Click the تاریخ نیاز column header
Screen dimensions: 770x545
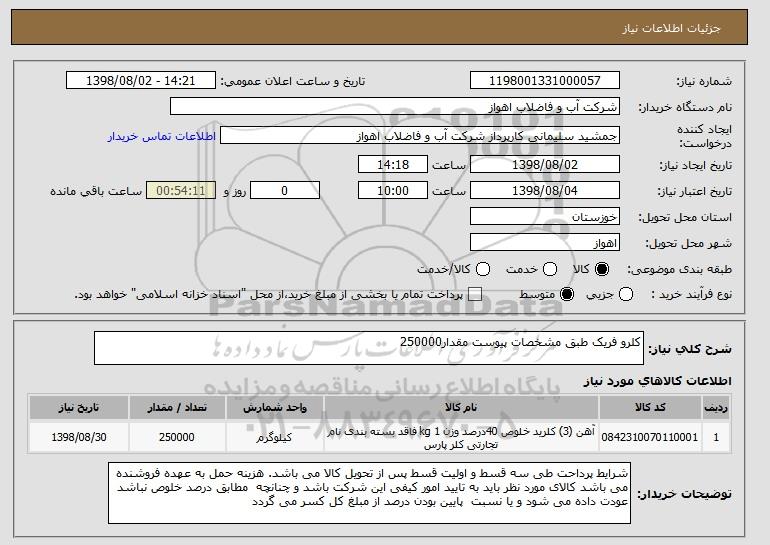tap(79, 408)
